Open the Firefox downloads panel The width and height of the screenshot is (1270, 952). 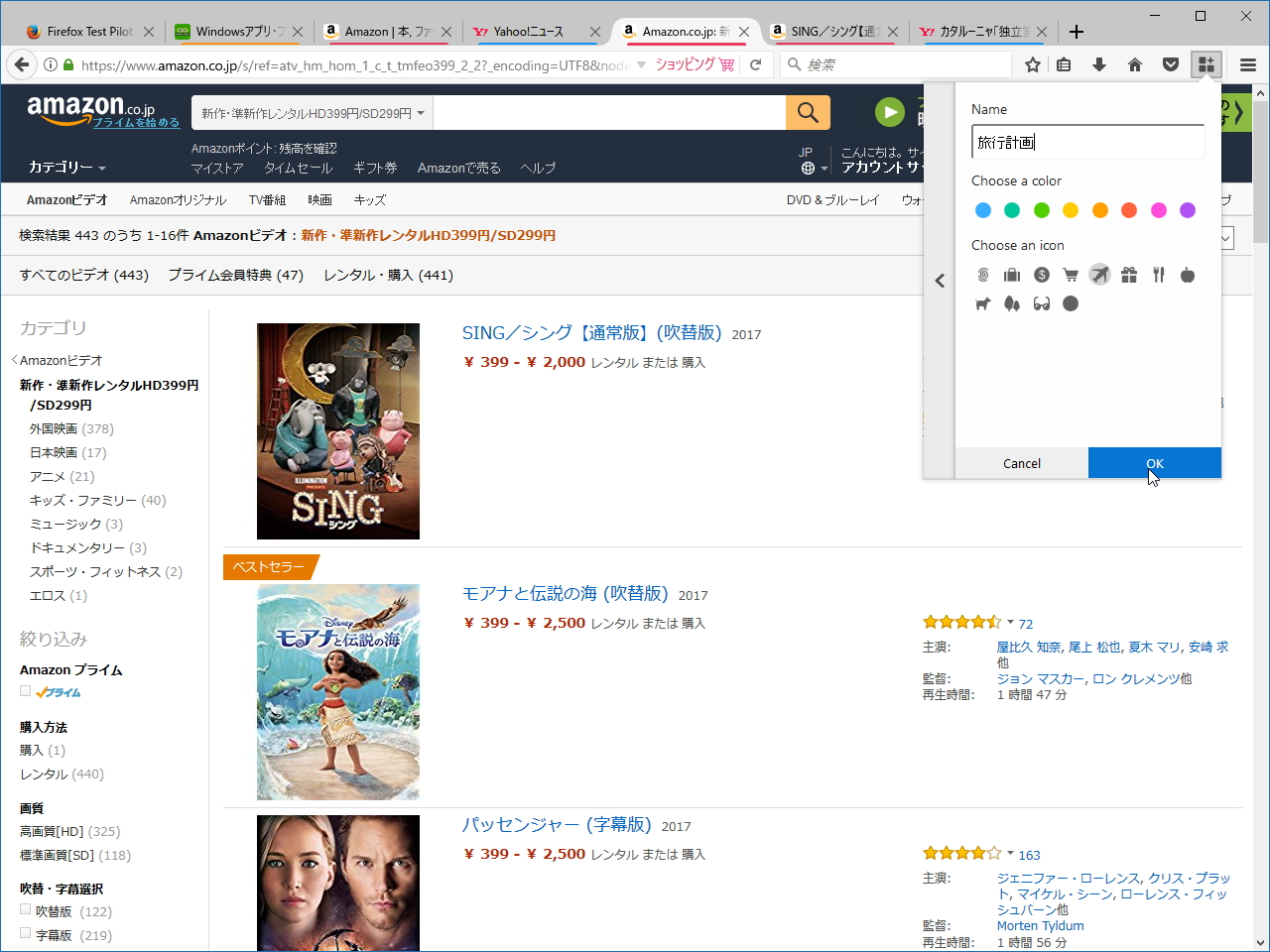click(1099, 64)
